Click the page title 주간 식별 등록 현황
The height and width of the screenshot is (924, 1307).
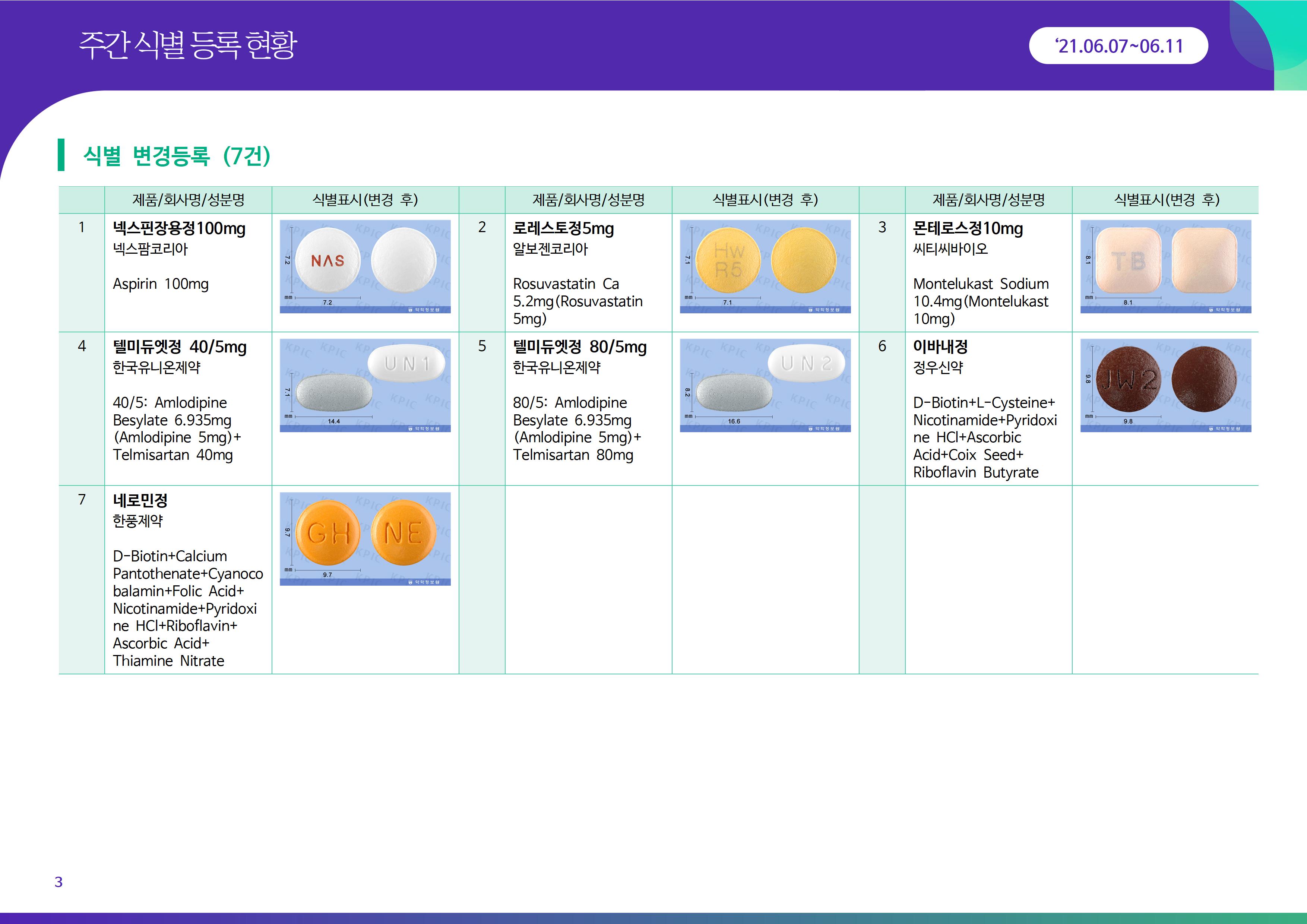coord(188,45)
